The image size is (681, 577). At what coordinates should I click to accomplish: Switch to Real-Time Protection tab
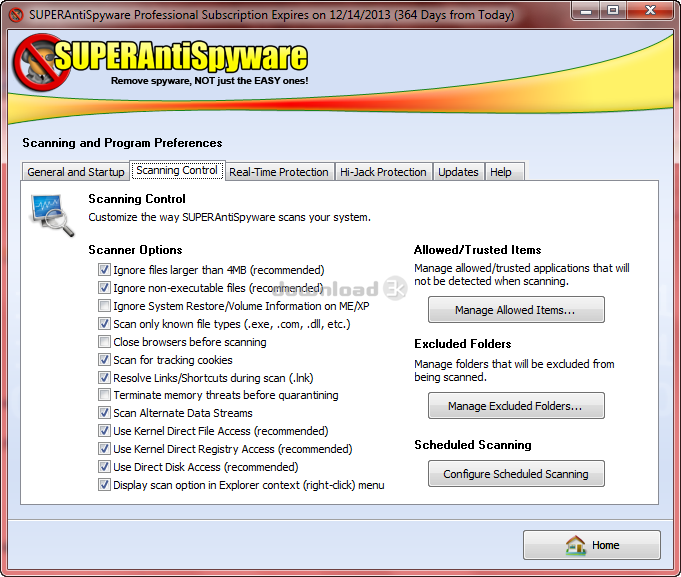[279, 172]
